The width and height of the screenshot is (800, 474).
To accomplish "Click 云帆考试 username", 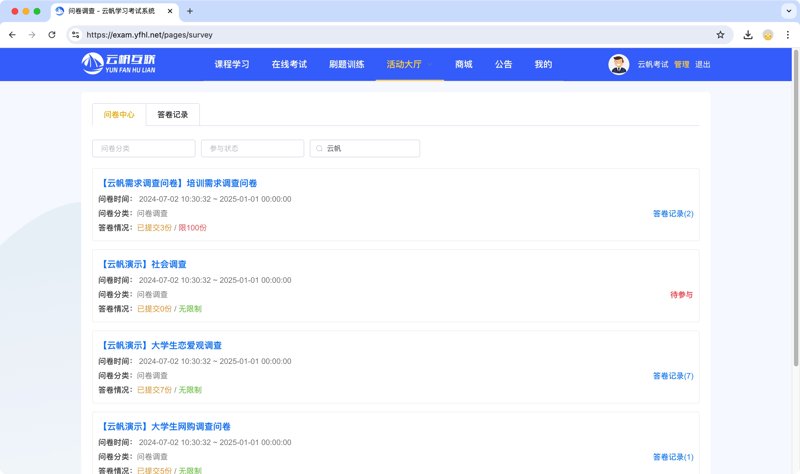I will coord(653,64).
